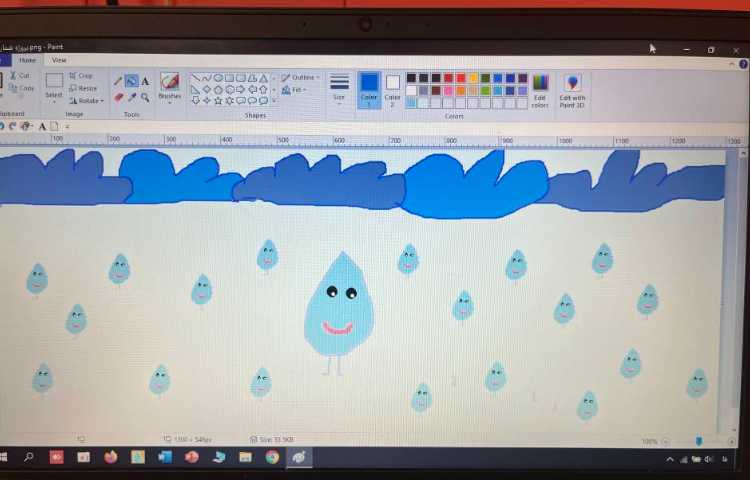Viewport: 750px width, 480px height.
Task: Activate the Eraser tool
Action: pyautogui.click(x=118, y=97)
